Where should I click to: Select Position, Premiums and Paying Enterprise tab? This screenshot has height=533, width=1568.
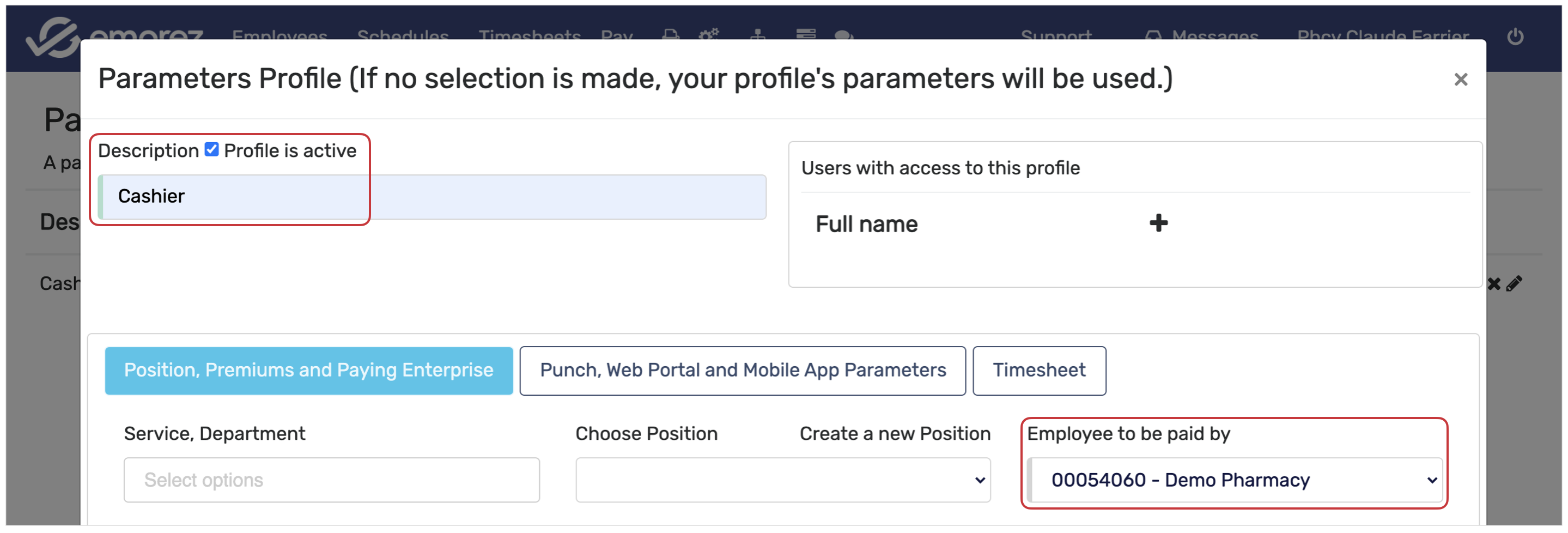coord(308,371)
